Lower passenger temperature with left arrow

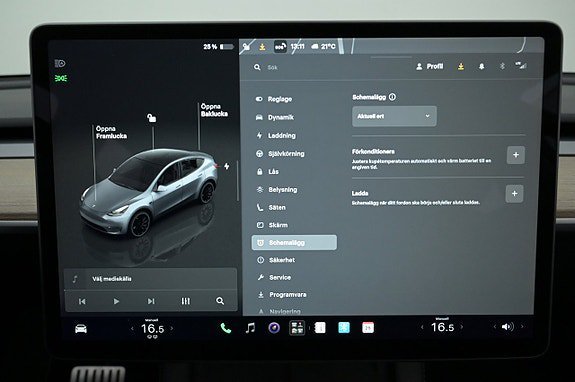coord(422,327)
